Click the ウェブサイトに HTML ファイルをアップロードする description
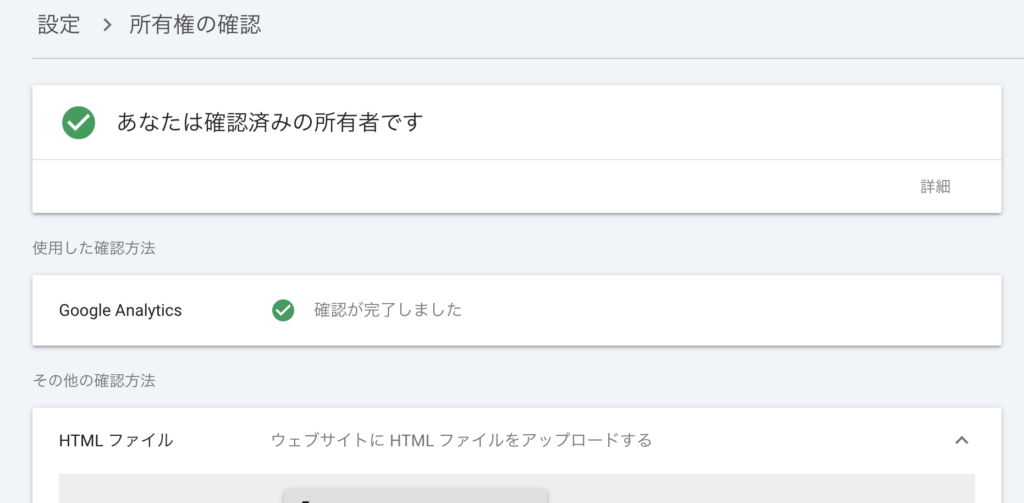This screenshot has width=1024, height=503. [461, 440]
